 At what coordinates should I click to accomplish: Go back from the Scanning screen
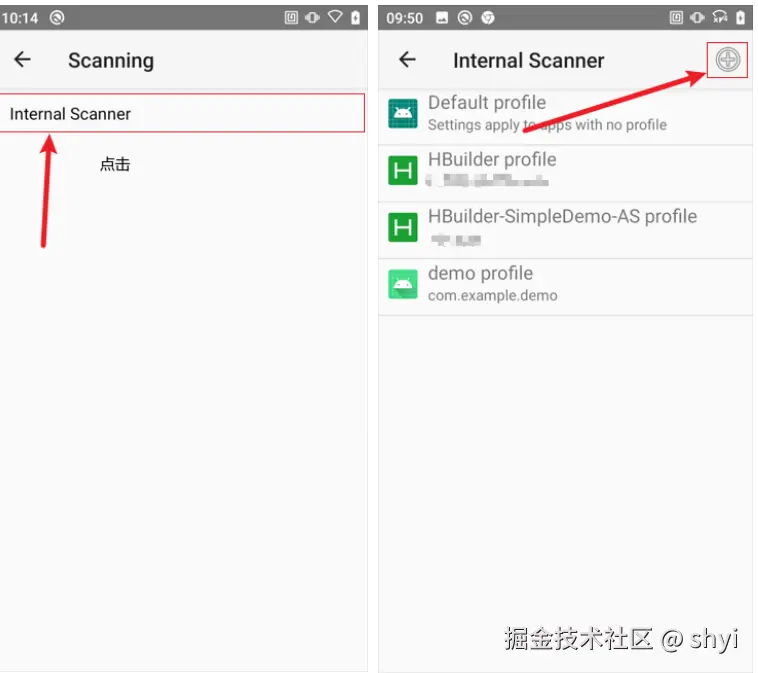click(22, 59)
